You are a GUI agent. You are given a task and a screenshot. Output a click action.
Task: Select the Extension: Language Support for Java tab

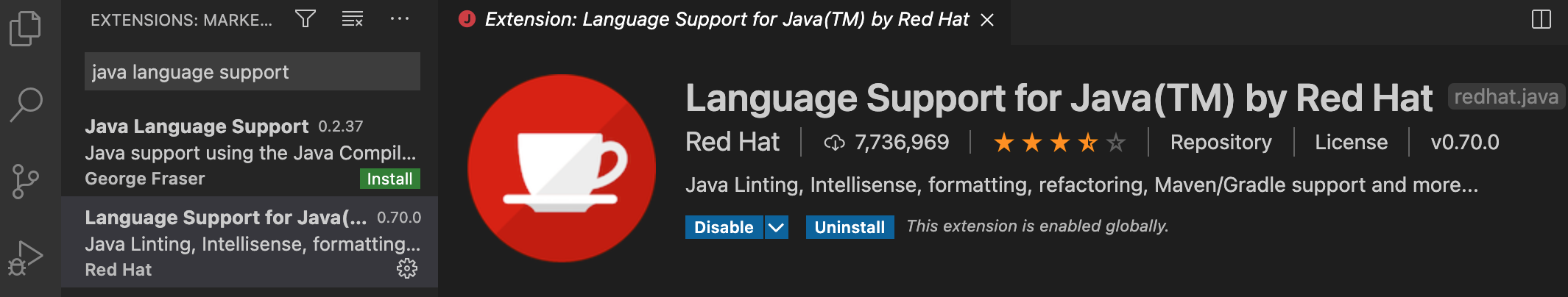pyautogui.click(x=726, y=19)
